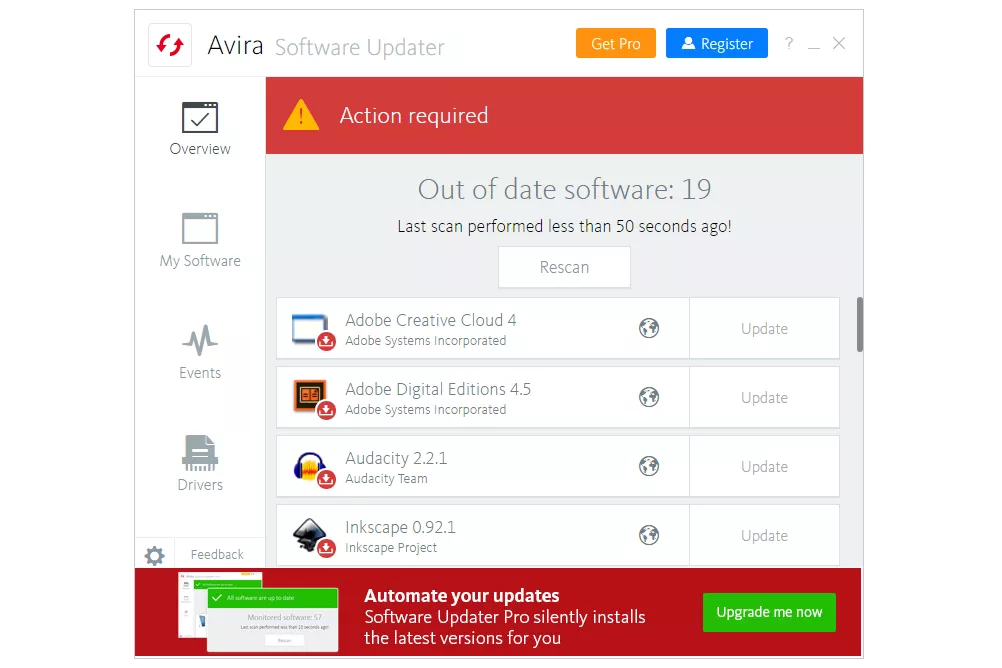Click the green Upgrade me now button
The image size is (1002, 668).
[x=768, y=612]
